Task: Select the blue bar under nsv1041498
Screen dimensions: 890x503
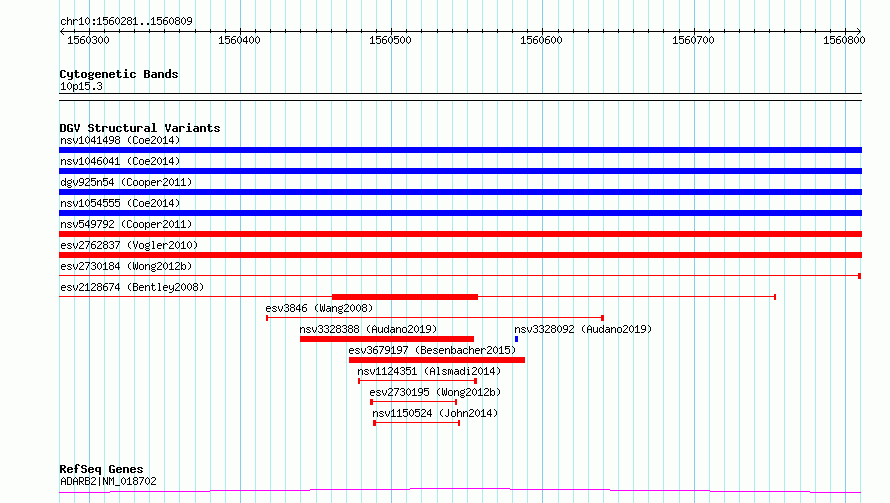Action: point(460,150)
